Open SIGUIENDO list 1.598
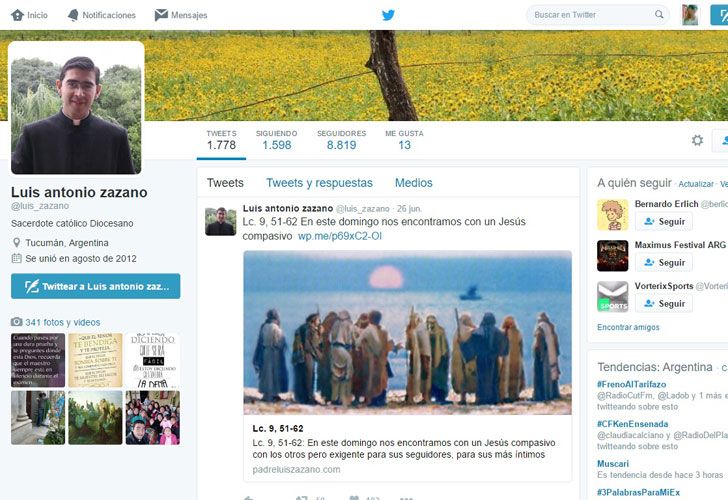 point(277,140)
